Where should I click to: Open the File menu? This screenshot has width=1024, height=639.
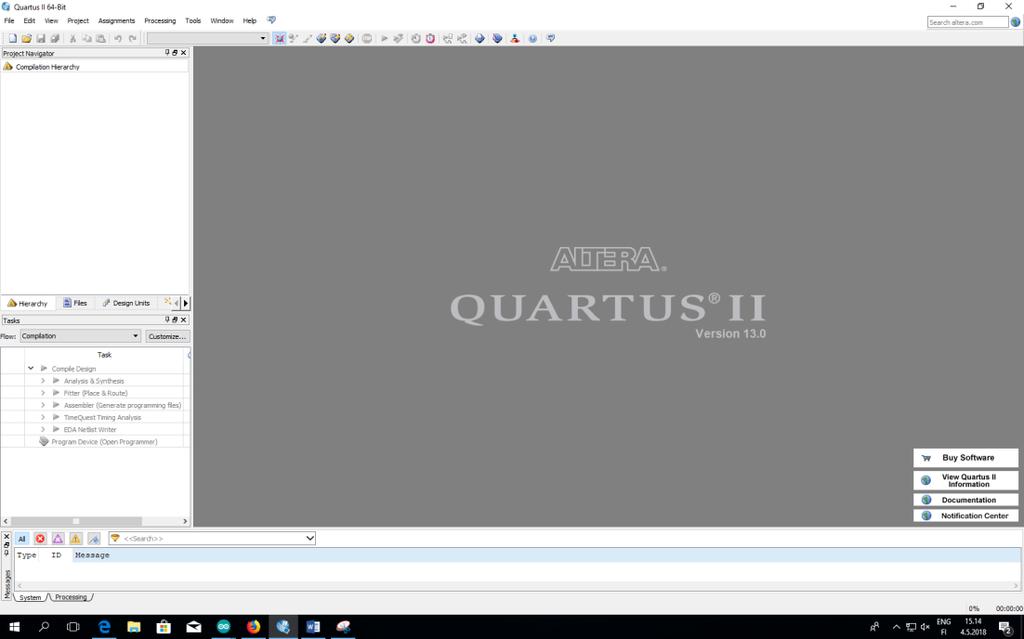9,21
